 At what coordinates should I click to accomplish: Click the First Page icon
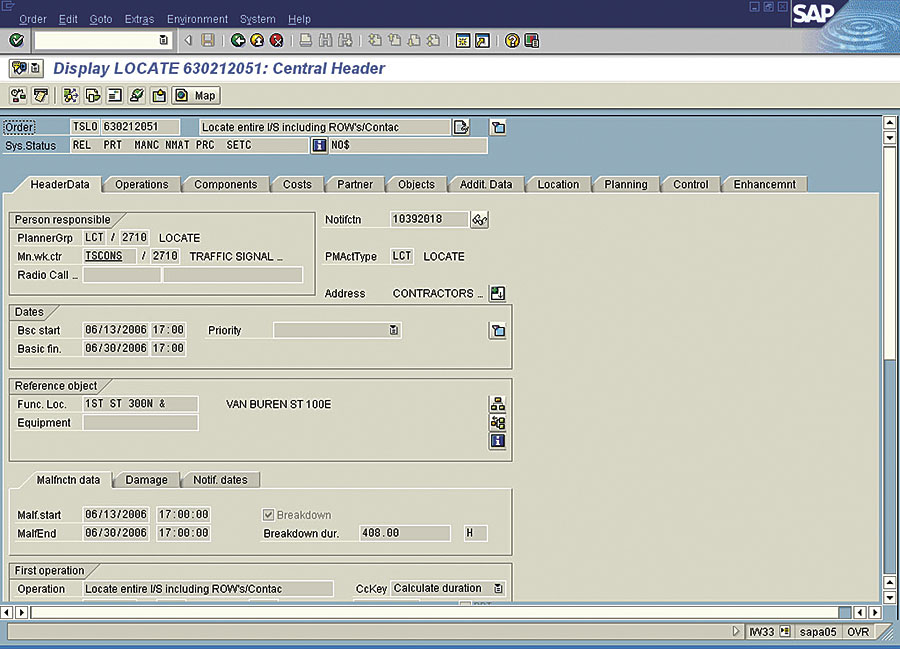375,40
